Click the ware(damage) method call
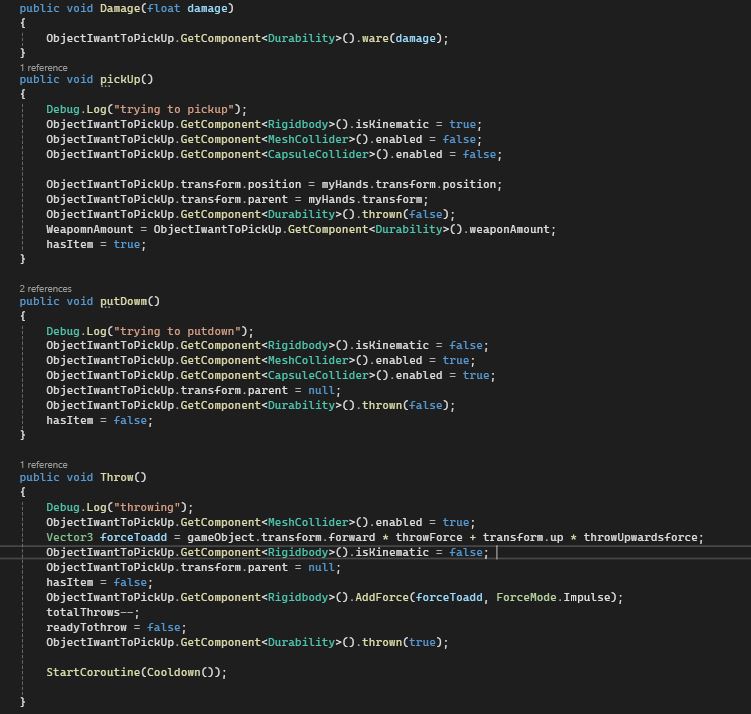The height and width of the screenshot is (714, 751). [404, 38]
